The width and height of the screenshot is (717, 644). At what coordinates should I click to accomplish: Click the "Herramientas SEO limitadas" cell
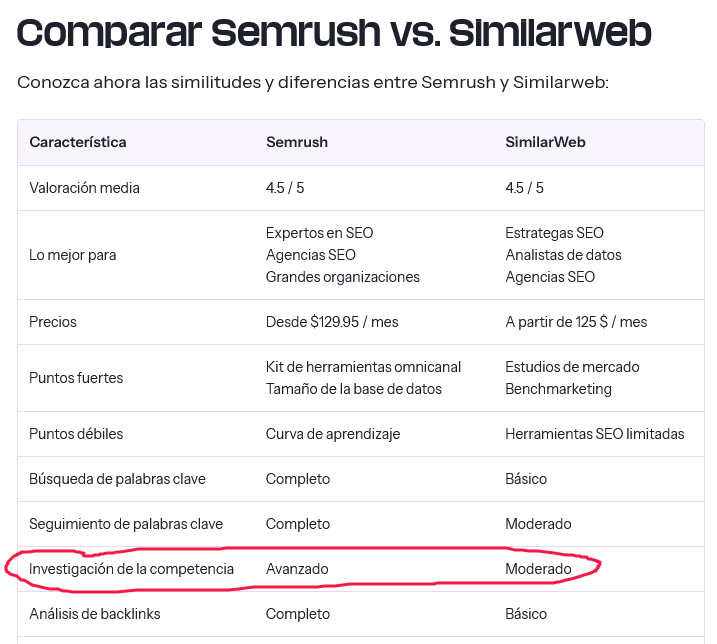coord(595,434)
